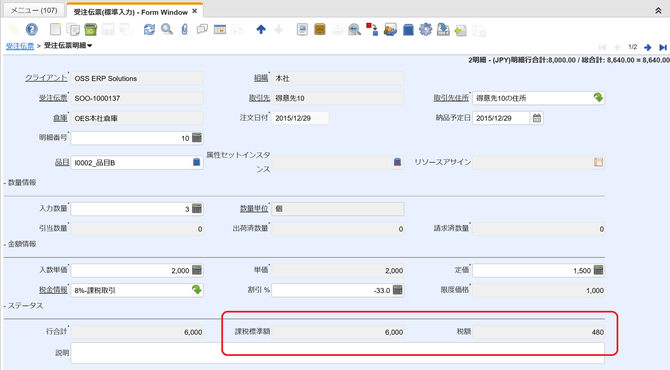The height and width of the screenshot is (370, 670).
Task: Open calculator for 入力数量 field
Action: (x=197, y=208)
